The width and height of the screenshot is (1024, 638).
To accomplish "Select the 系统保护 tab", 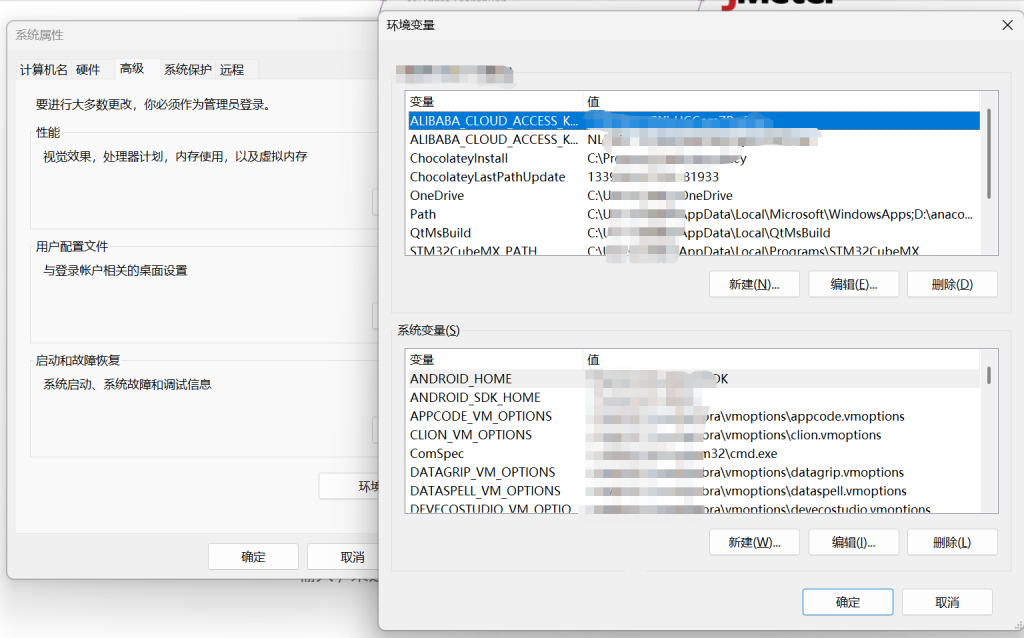I will point(188,69).
